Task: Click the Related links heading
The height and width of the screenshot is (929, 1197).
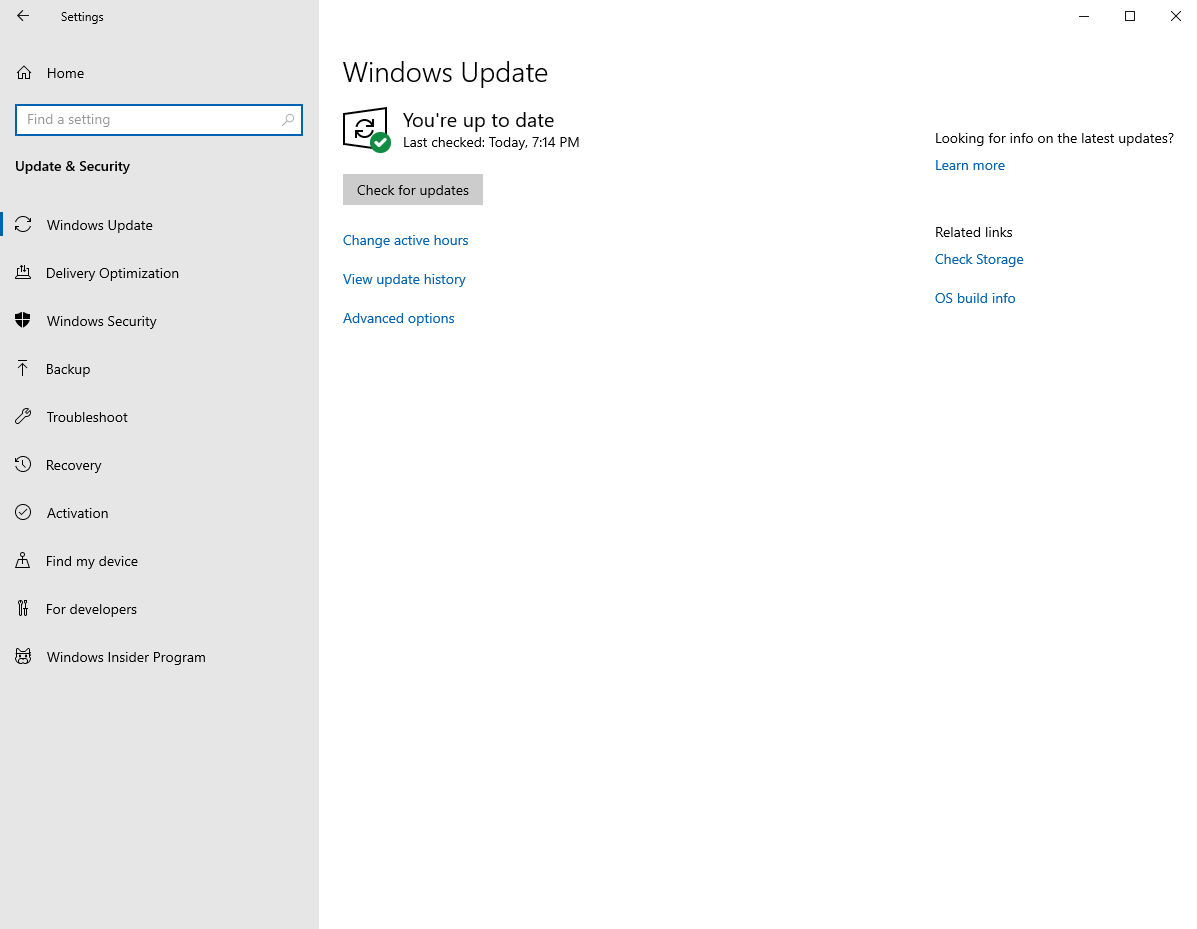Action: coord(973,232)
